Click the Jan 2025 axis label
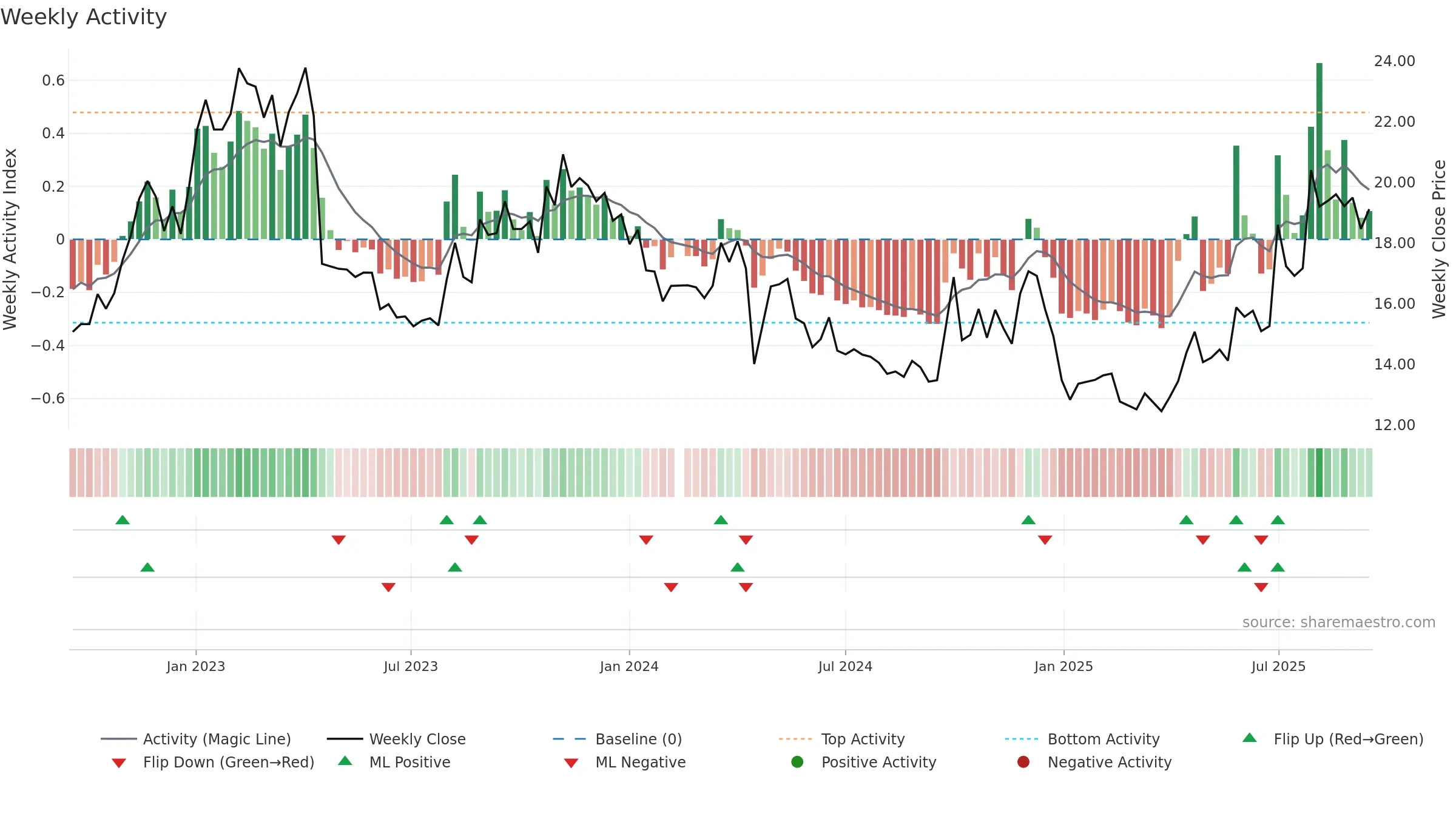 1063,666
